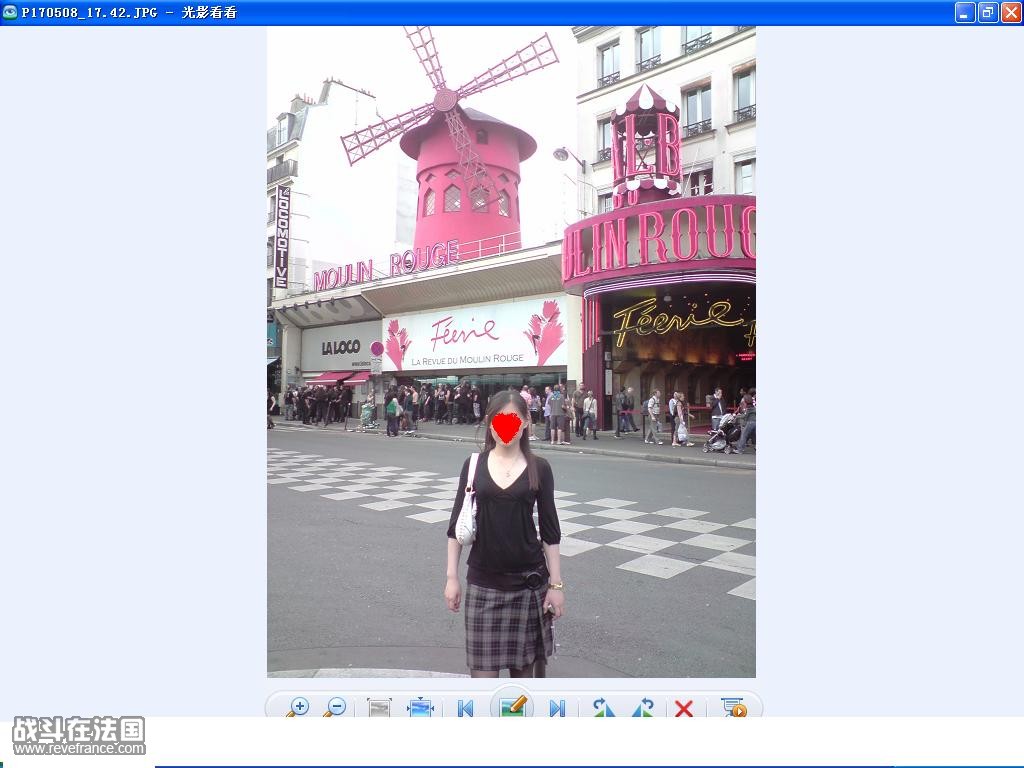Restore down the viewer window
Image resolution: width=1024 pixels, height=768 pixels.
(987, 12)
